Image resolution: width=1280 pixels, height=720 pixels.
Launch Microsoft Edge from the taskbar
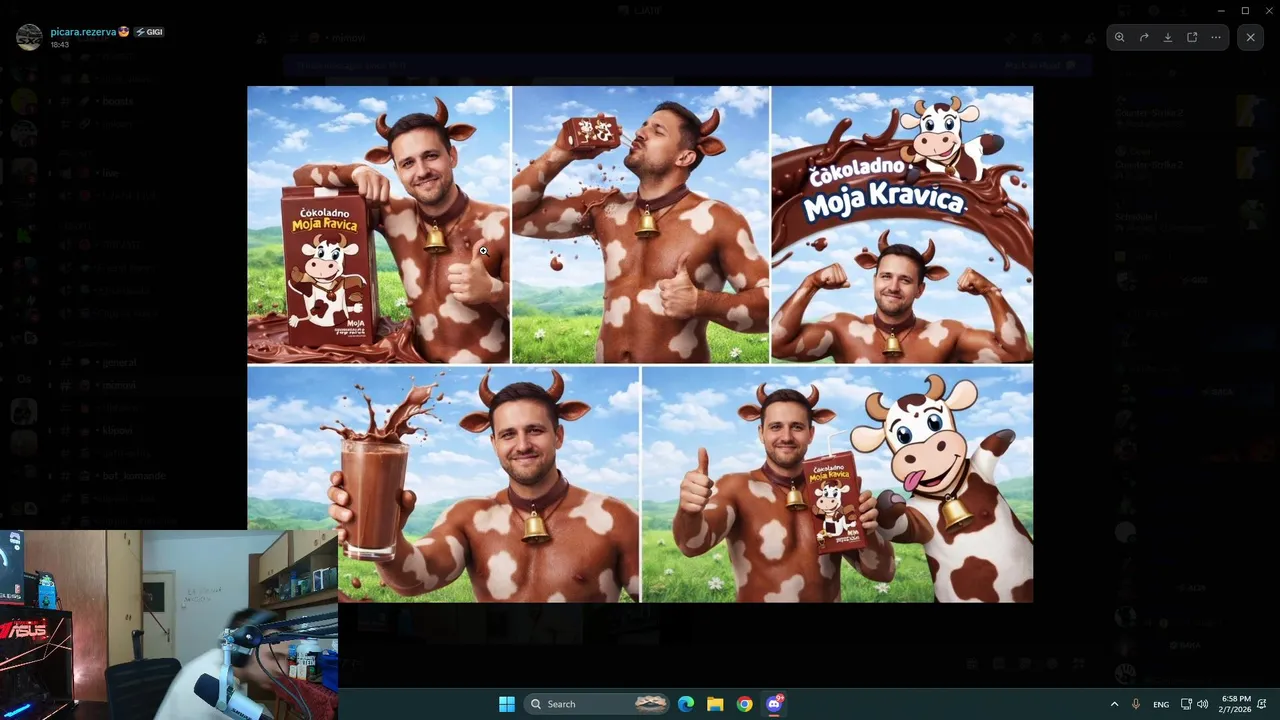686,704
